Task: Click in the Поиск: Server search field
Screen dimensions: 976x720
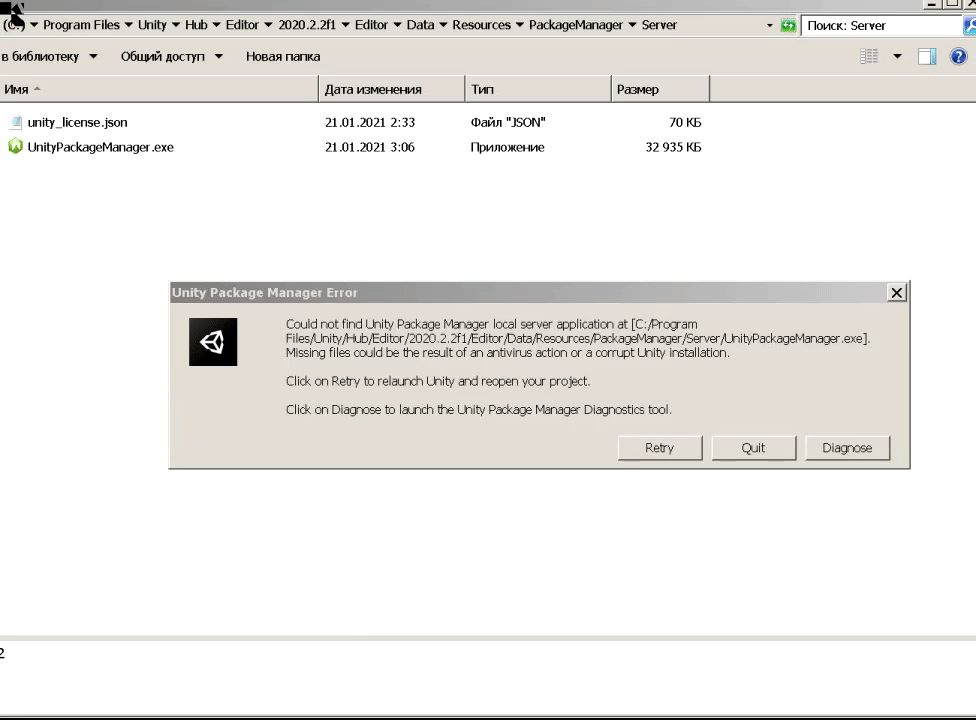Action: point(881,26)
